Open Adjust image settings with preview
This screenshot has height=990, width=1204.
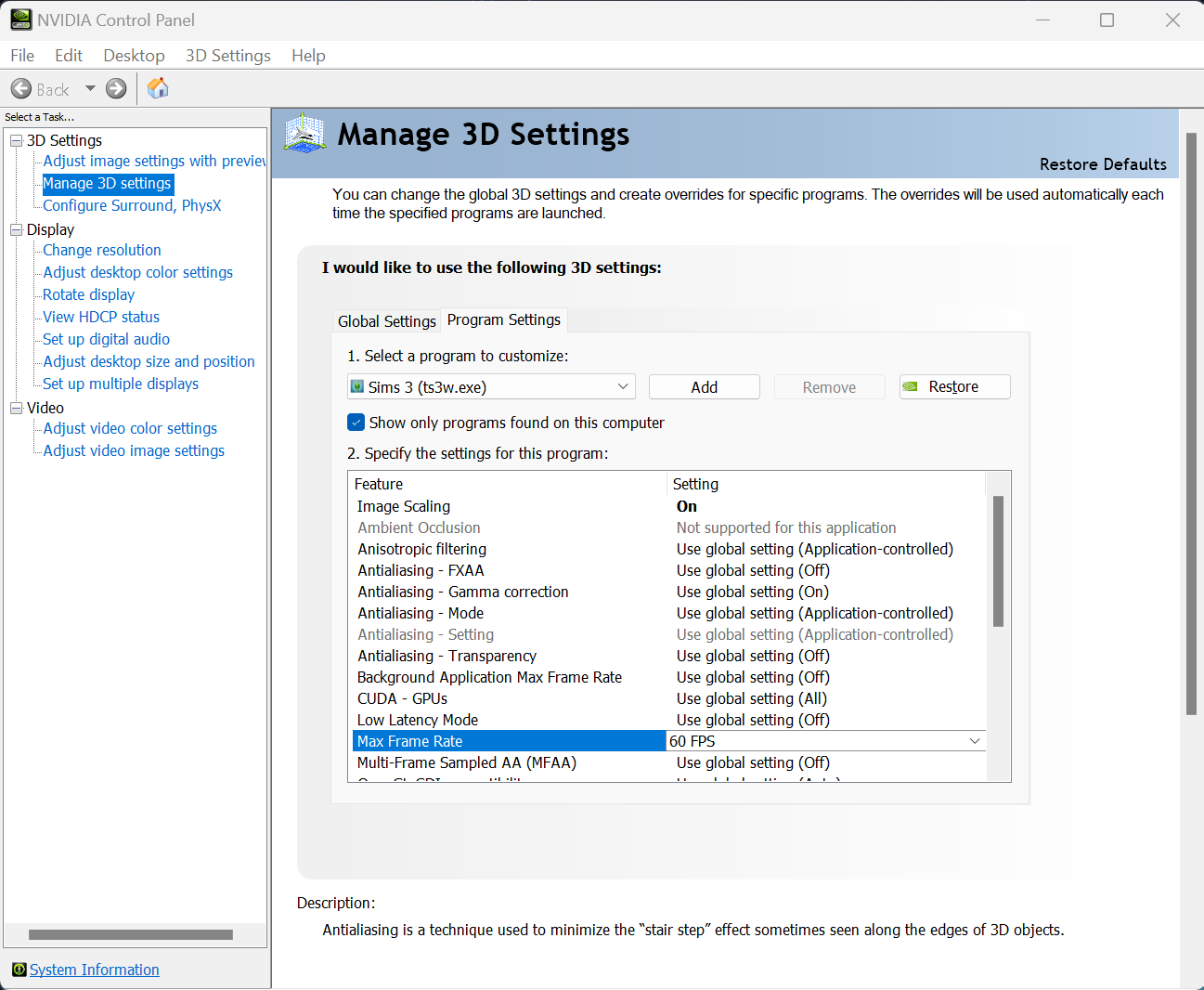point(154,161)
